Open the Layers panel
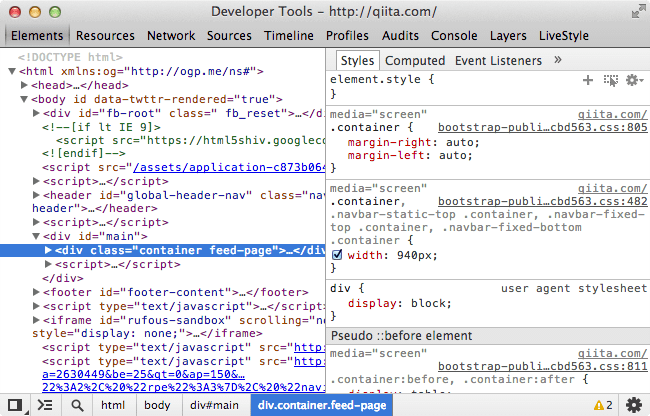Screen dimensions: 650x416 tap(508, 36)
